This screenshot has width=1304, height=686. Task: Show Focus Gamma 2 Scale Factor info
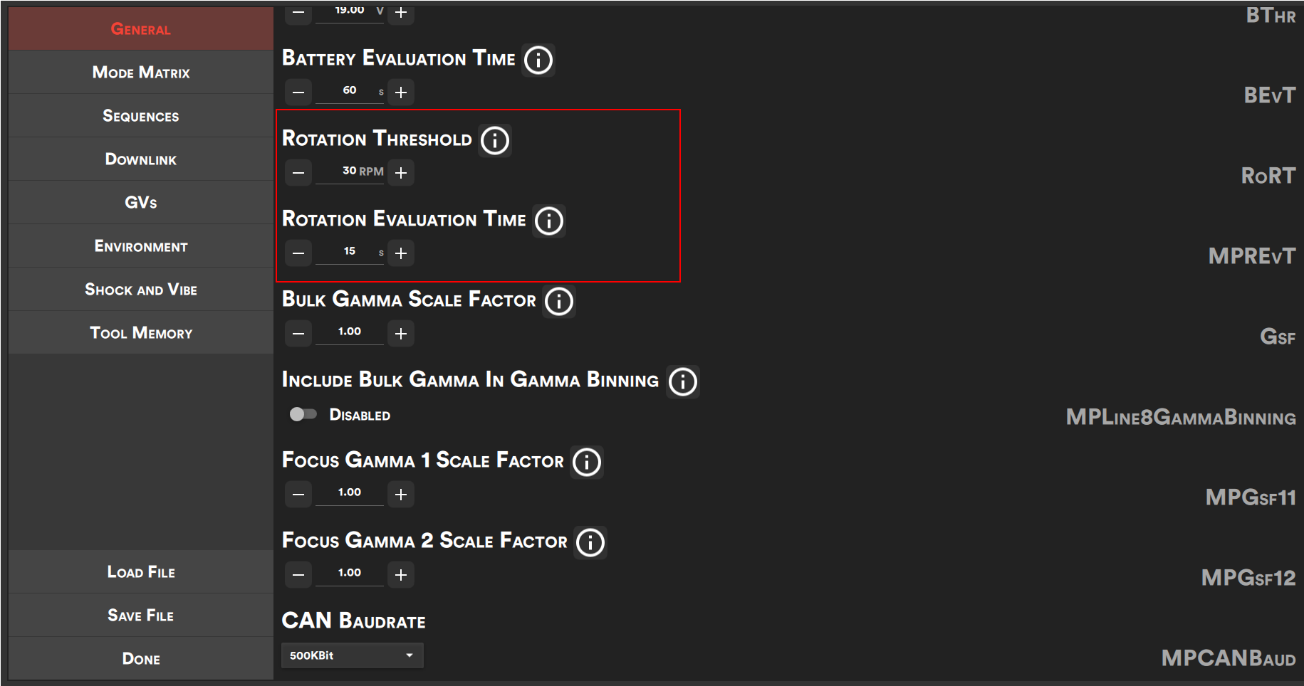(x=590, y=542)
